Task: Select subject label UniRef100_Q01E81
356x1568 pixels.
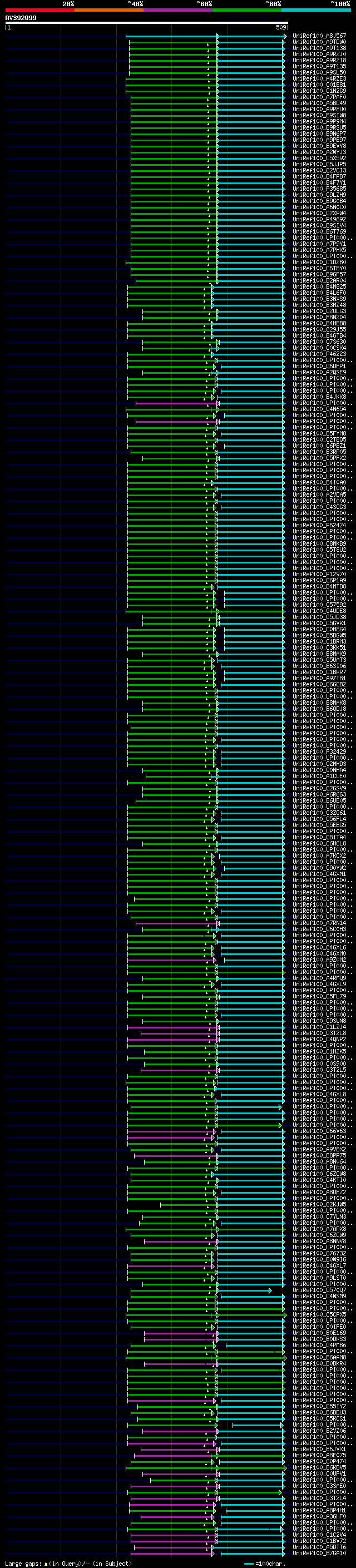Action: [x=319, y=85]
